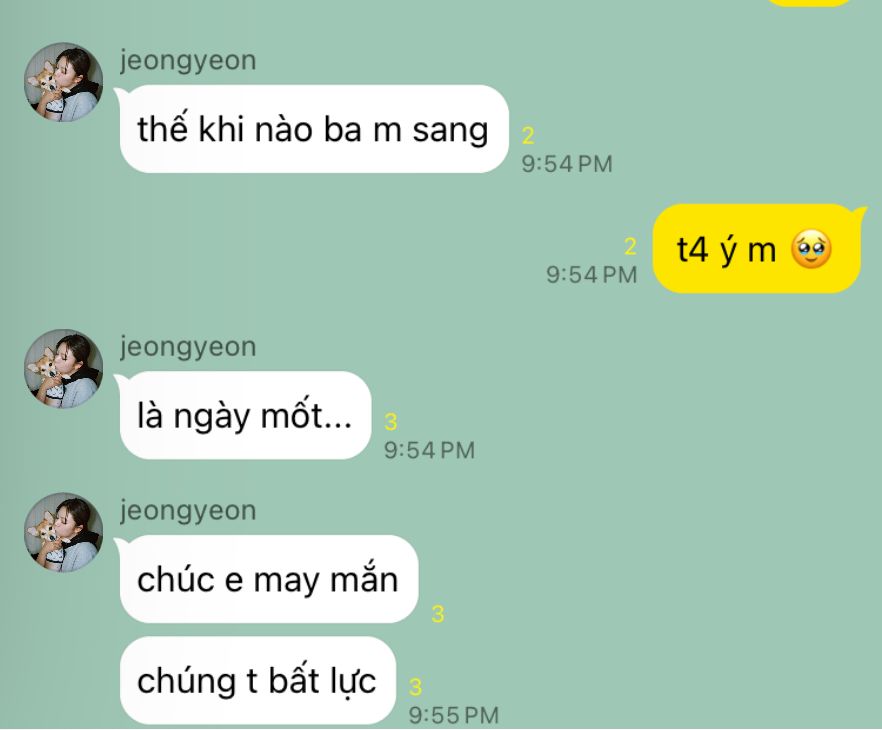Viewport: 882px width, 730px height.
Task: Click the crying emoji in the yellow bubble
Action: [811, 250]
